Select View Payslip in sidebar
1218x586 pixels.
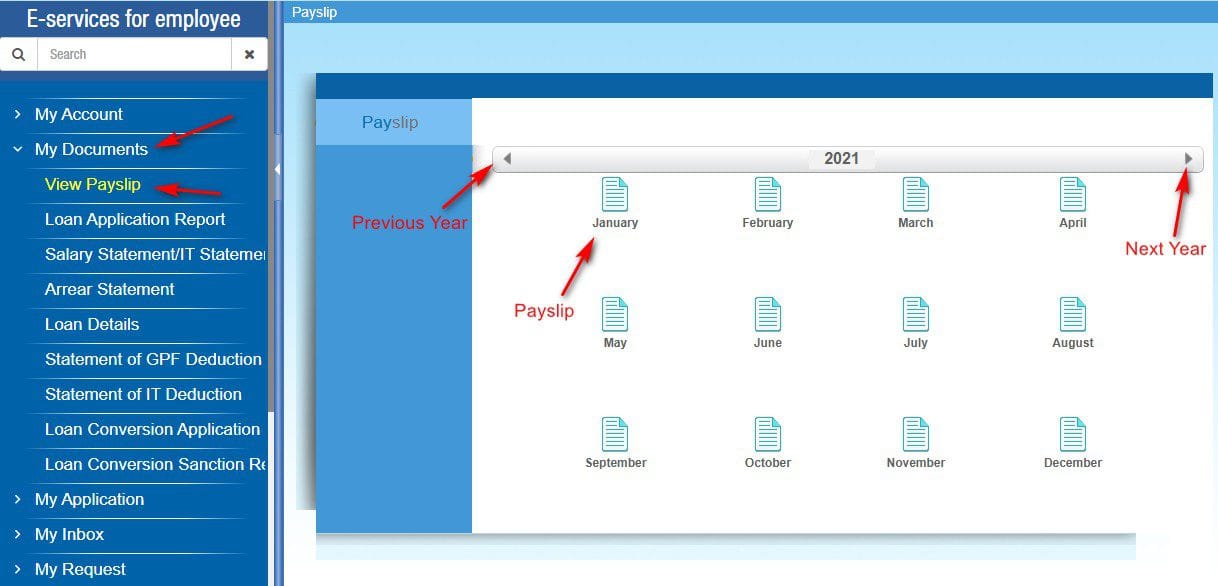[93, 185]
